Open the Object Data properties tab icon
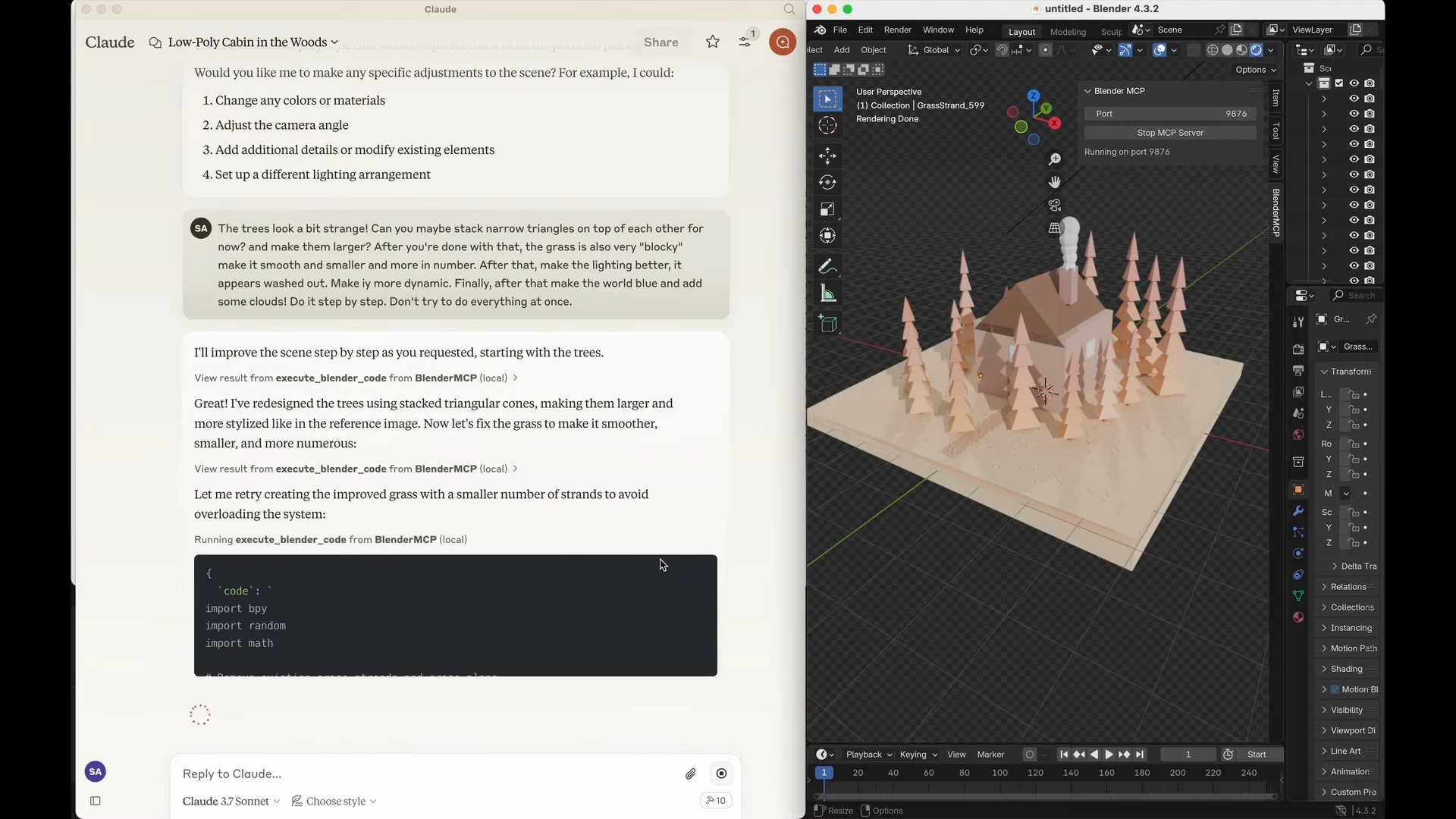Screen dimensions: 1456x819 tap(1298, 596)
